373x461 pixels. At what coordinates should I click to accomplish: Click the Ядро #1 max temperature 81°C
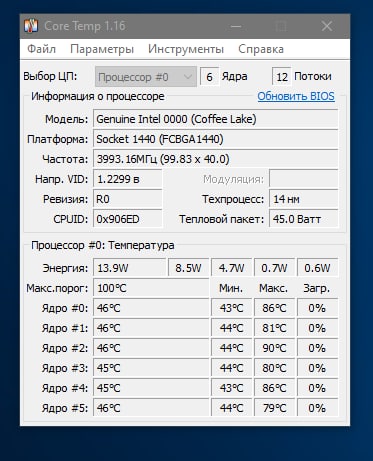pyautogui.click(x=274, y=328)
